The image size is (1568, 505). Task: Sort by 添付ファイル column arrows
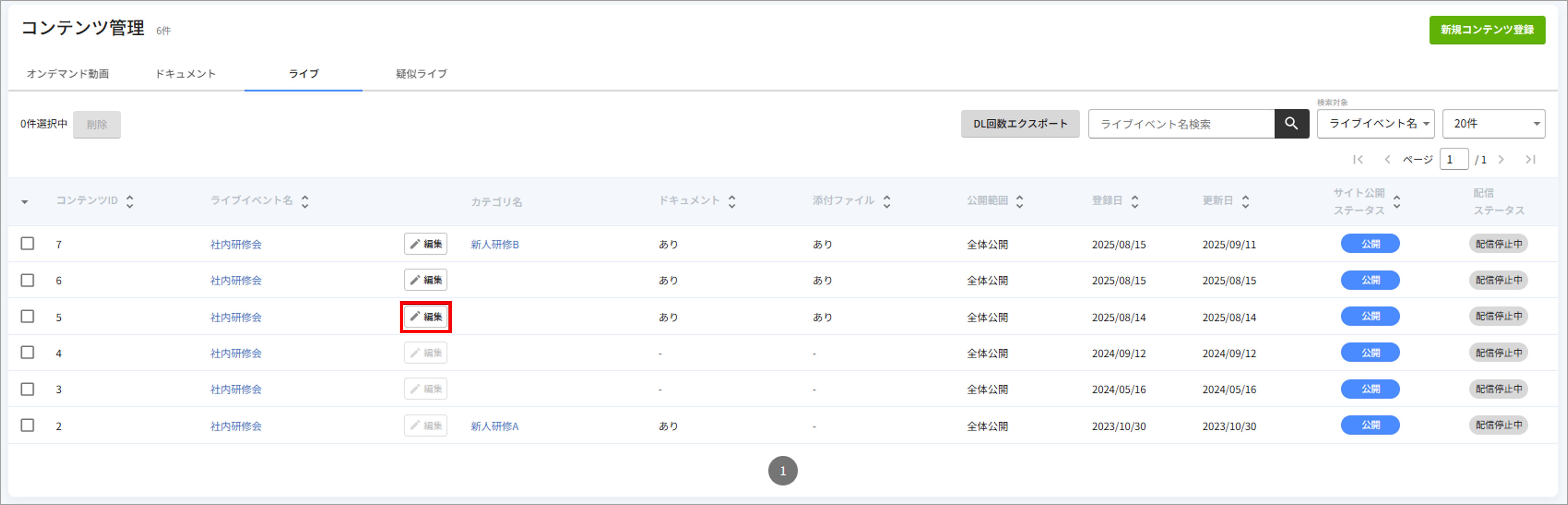pos(887,202)
